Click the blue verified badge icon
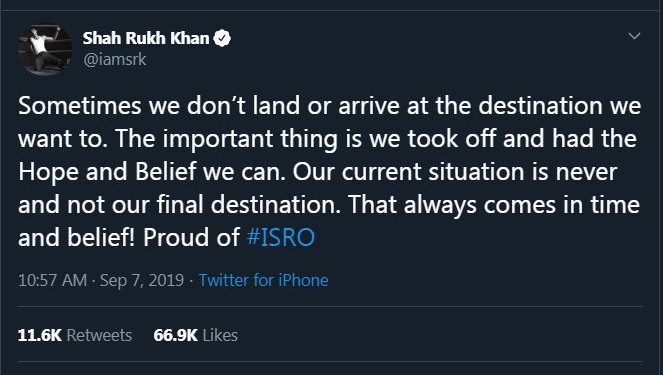The image size is (663, 375). [222, 38]
